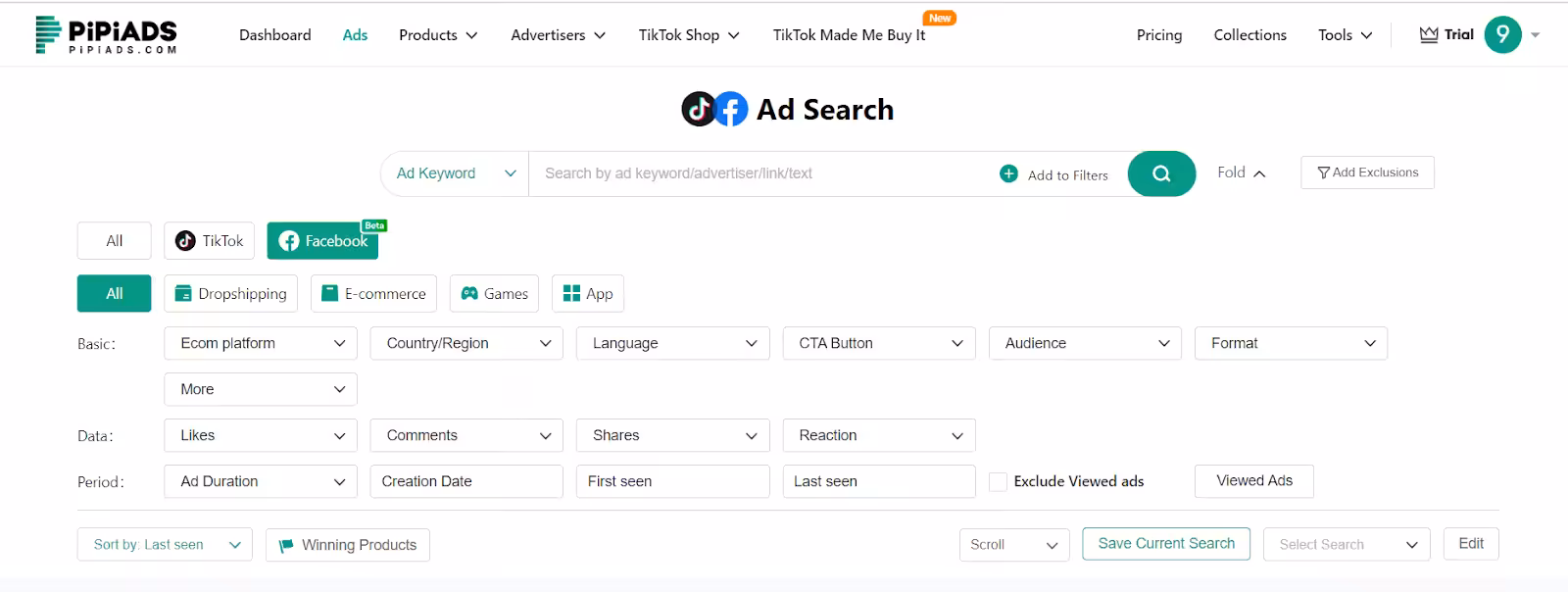The image size is (1568, 592).
Task: Click the Save Current Search button
Action: [x=1166, y=544]
